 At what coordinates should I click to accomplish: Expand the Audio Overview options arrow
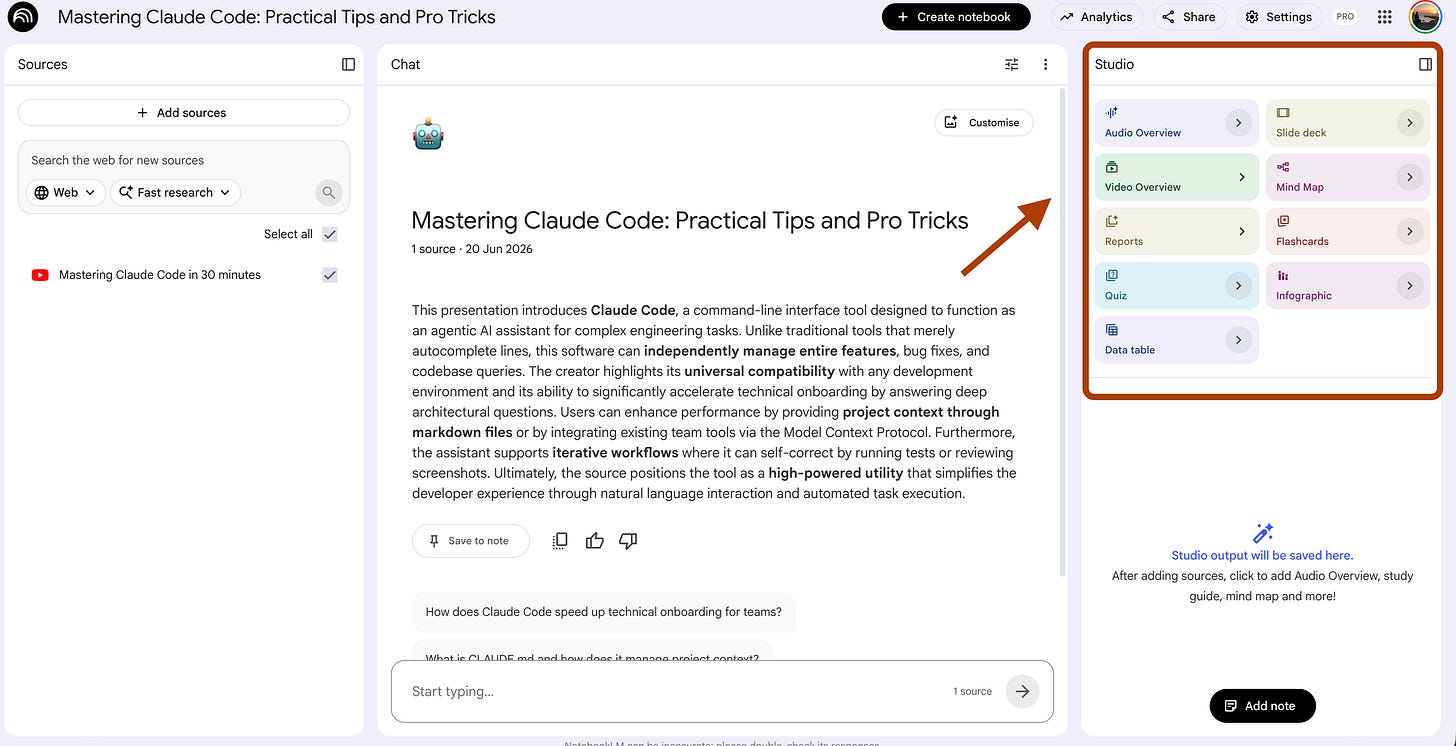[x=1238, y=123]
